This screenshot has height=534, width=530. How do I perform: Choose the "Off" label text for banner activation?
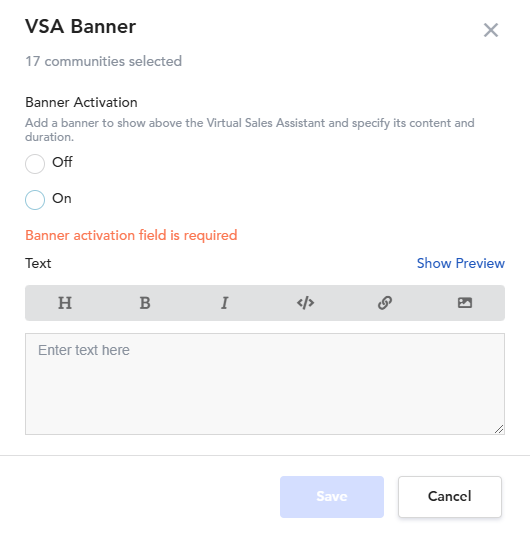point(62,162)
